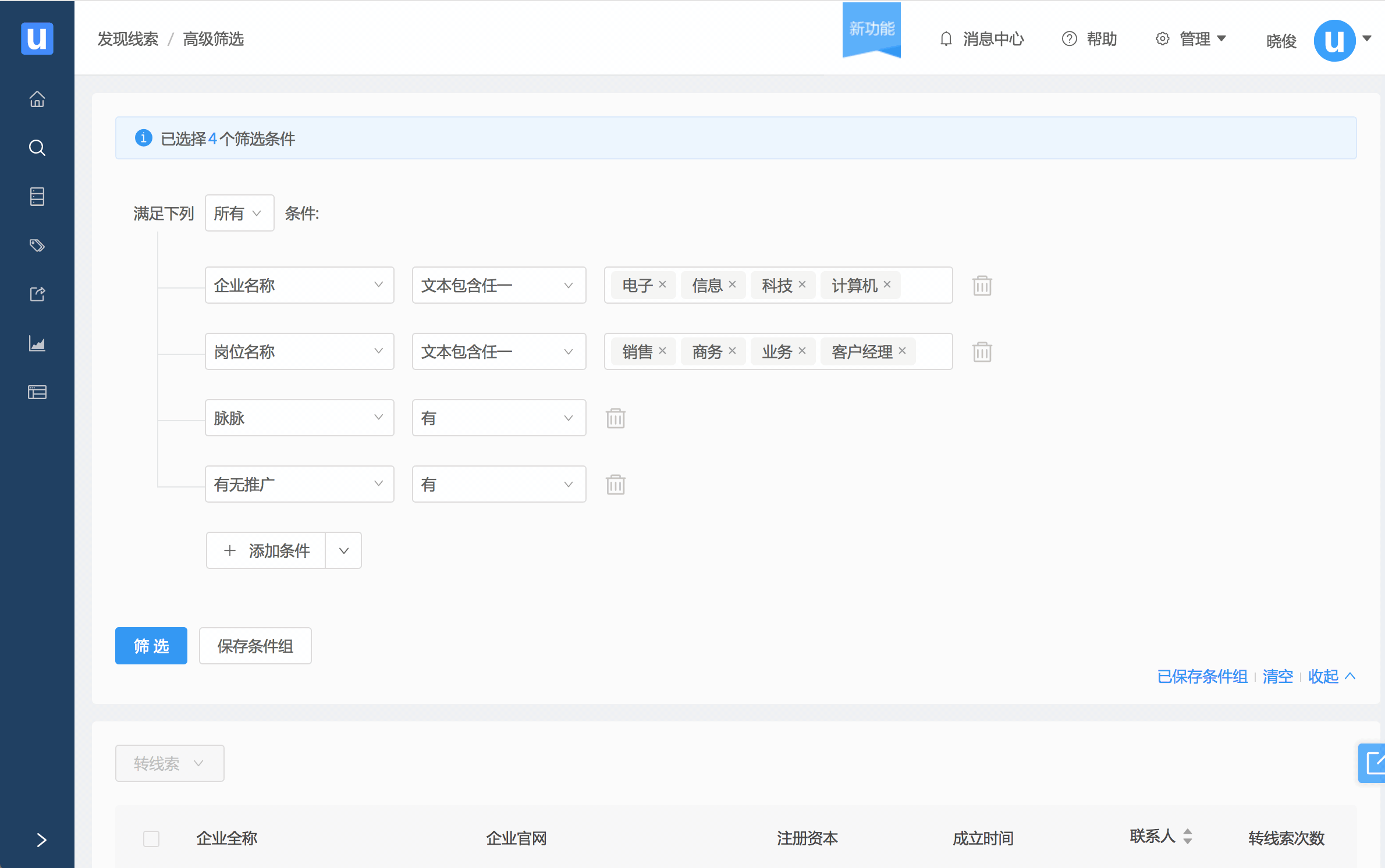Open the 有 value dropdown for 脉脉
Screen dimensions: 1385x868
pyautogui.click(x=499, y=418)
